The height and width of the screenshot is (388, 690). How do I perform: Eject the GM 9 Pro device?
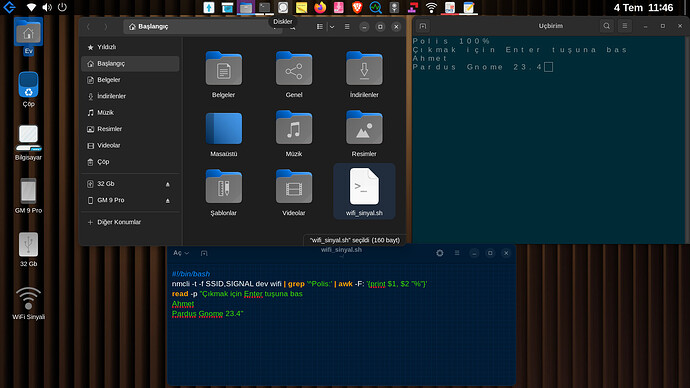pyautogui.click(x=168, y=201)
